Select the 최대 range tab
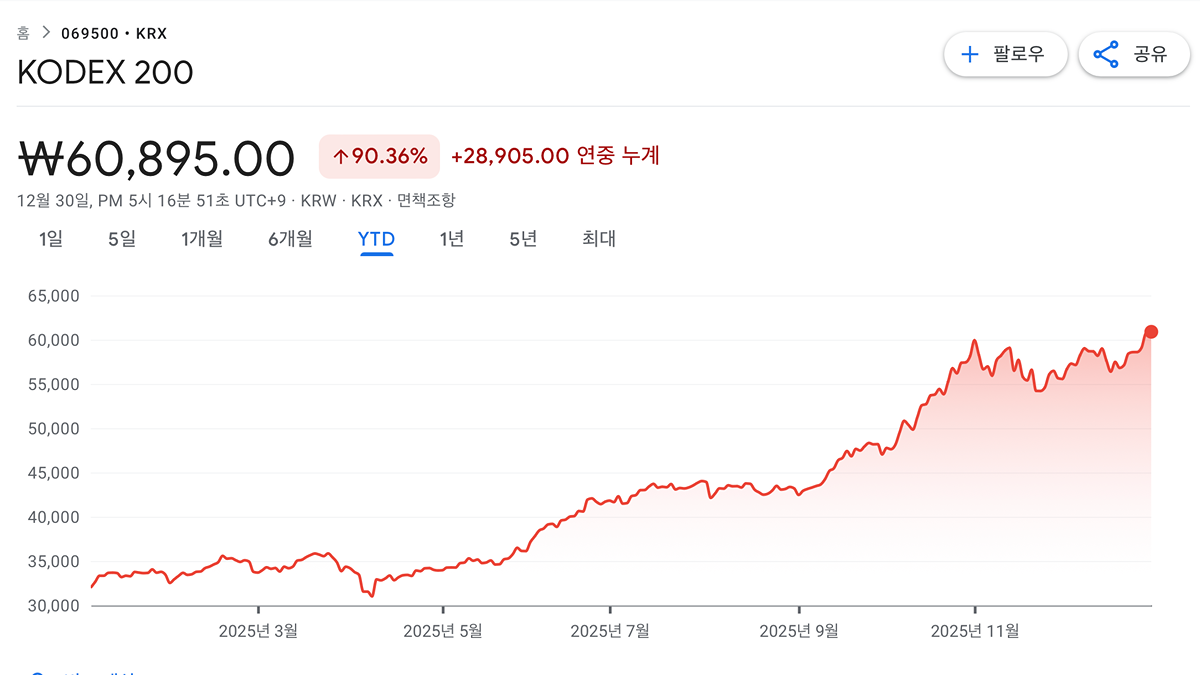This screenshot has height=675, width=1200. point(599,239)
